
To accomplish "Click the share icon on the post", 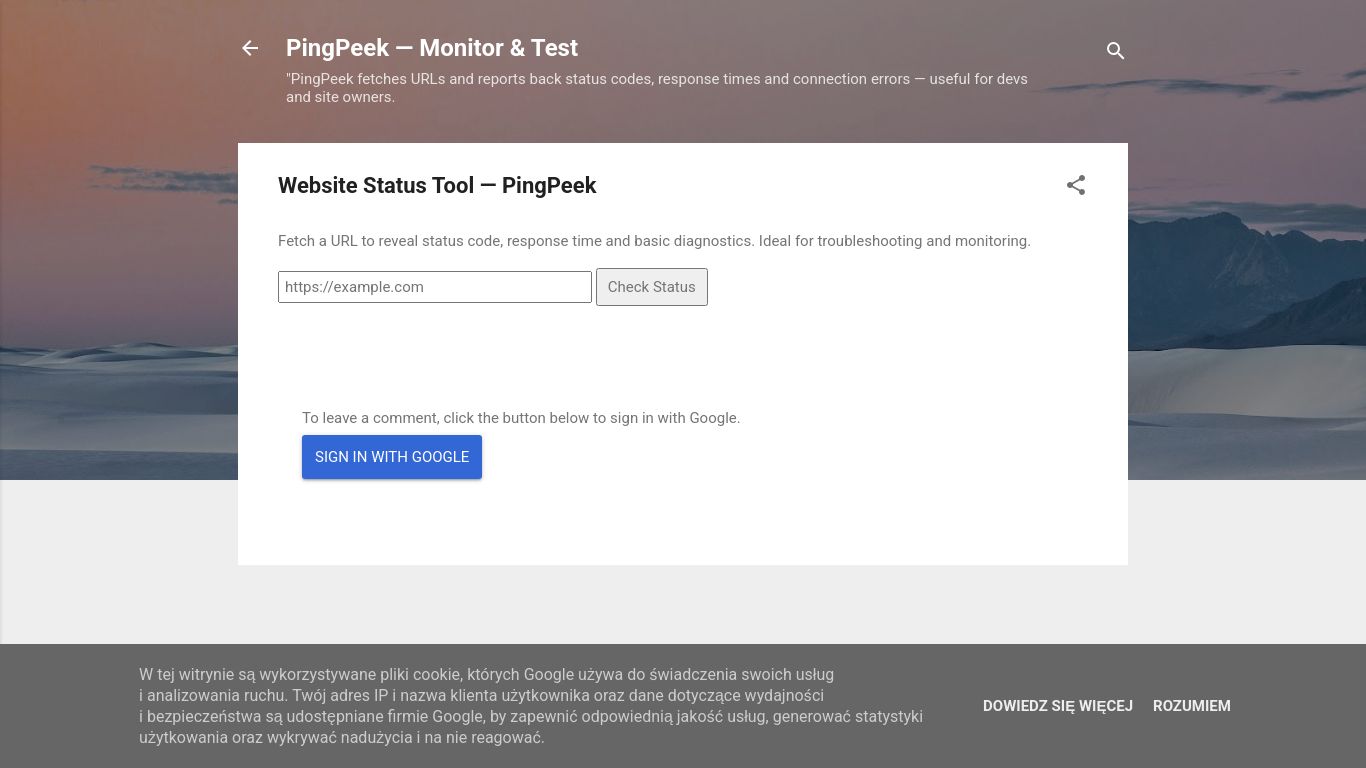I will click(1075, 185).
